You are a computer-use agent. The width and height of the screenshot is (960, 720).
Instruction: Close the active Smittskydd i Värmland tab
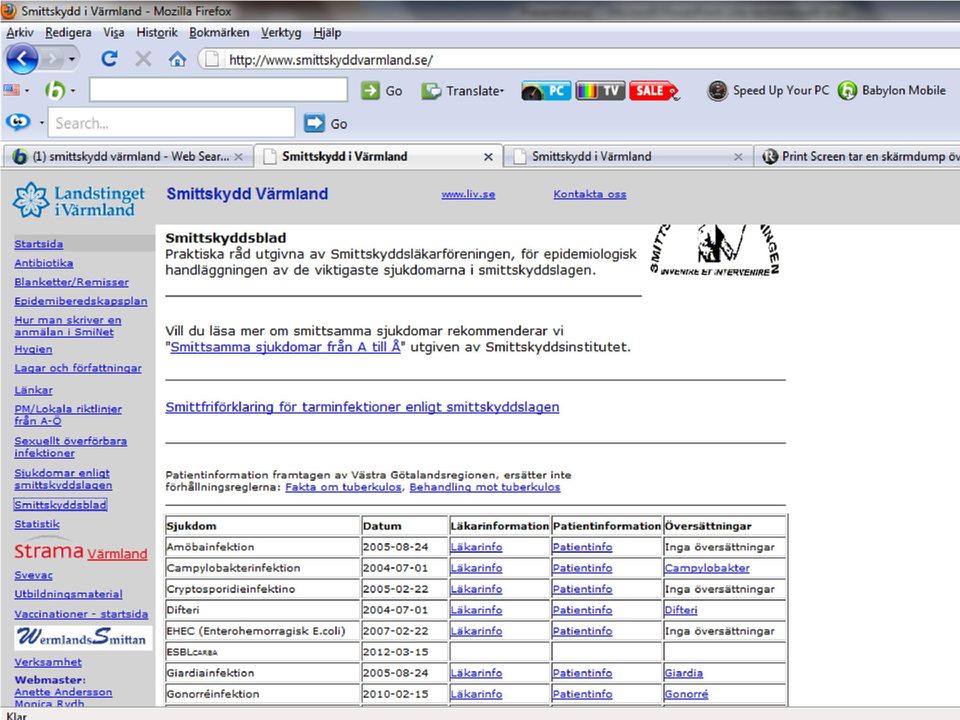[488, 157]
